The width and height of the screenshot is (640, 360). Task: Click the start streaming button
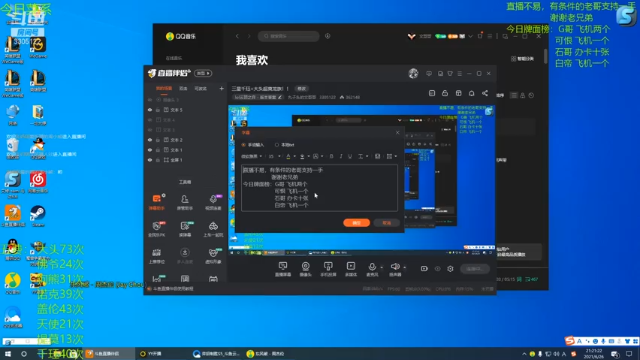(475, 269)
